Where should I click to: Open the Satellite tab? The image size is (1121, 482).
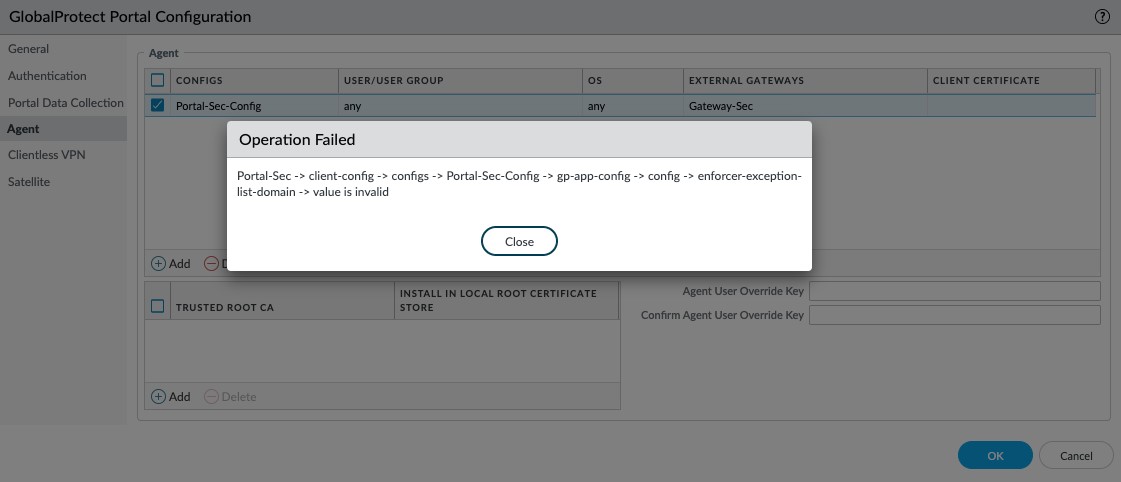29,182
